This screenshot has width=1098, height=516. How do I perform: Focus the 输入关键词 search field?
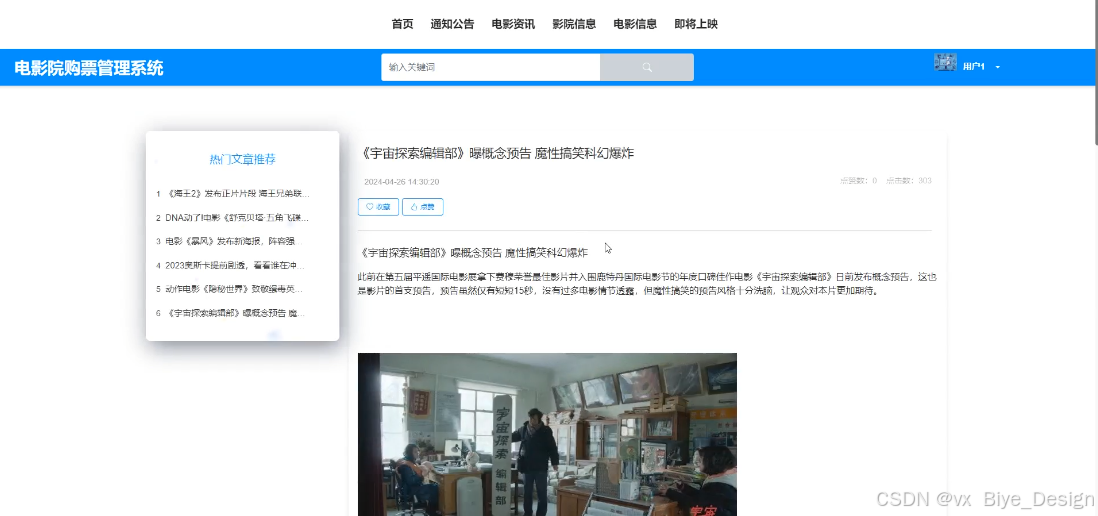coord(490,67)
